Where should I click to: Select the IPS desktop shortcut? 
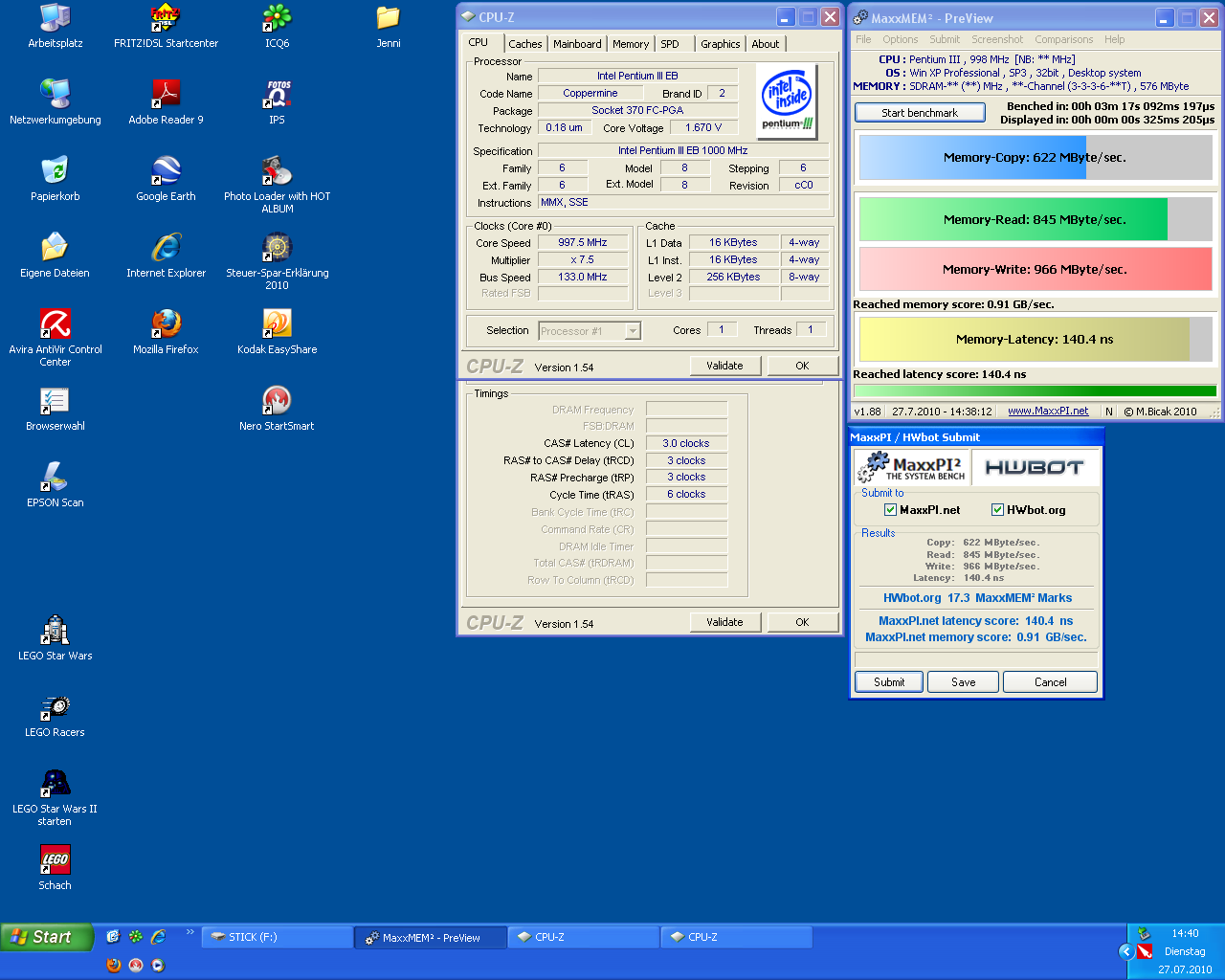point(277,102)
